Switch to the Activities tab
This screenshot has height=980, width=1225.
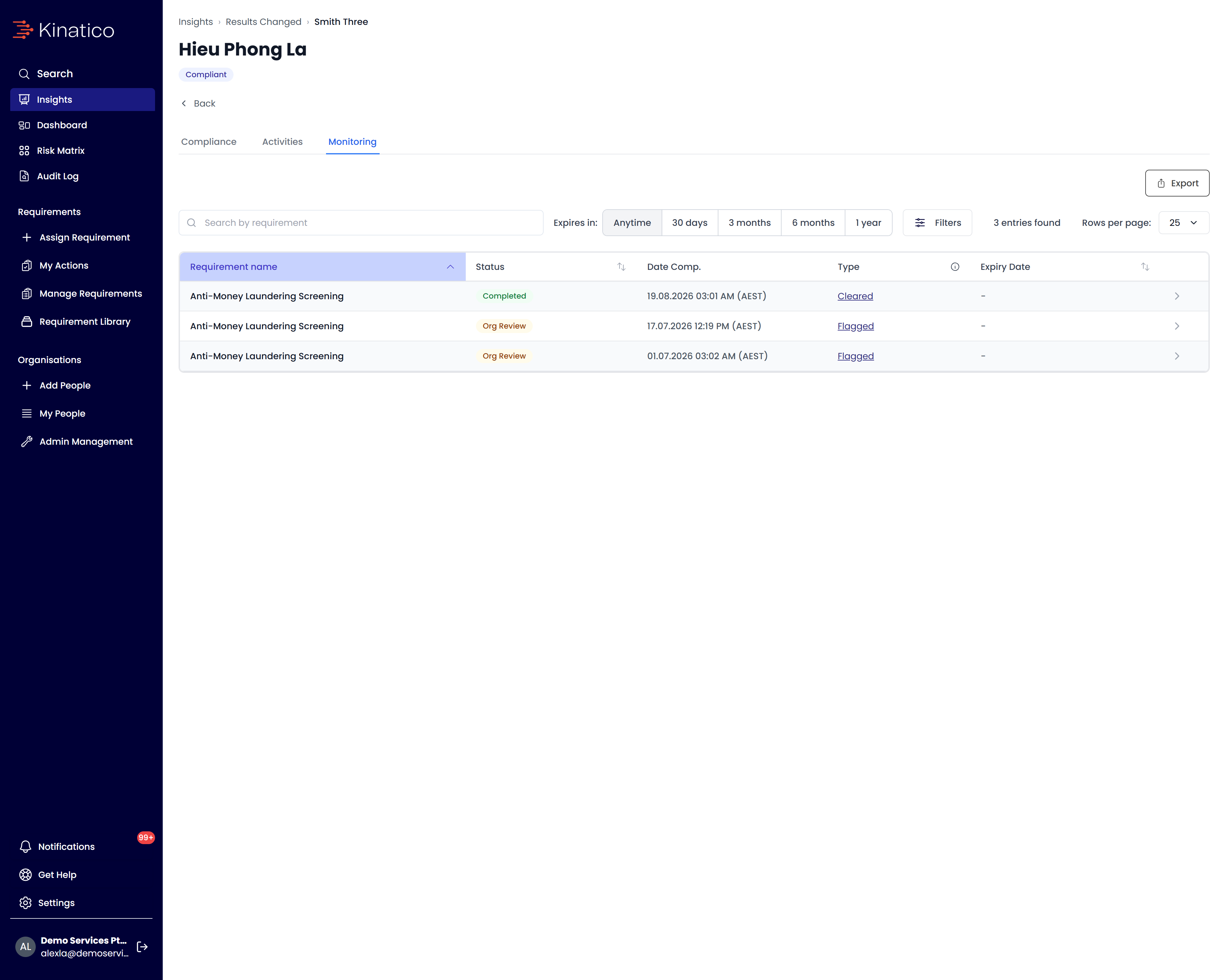pos(282,141)
